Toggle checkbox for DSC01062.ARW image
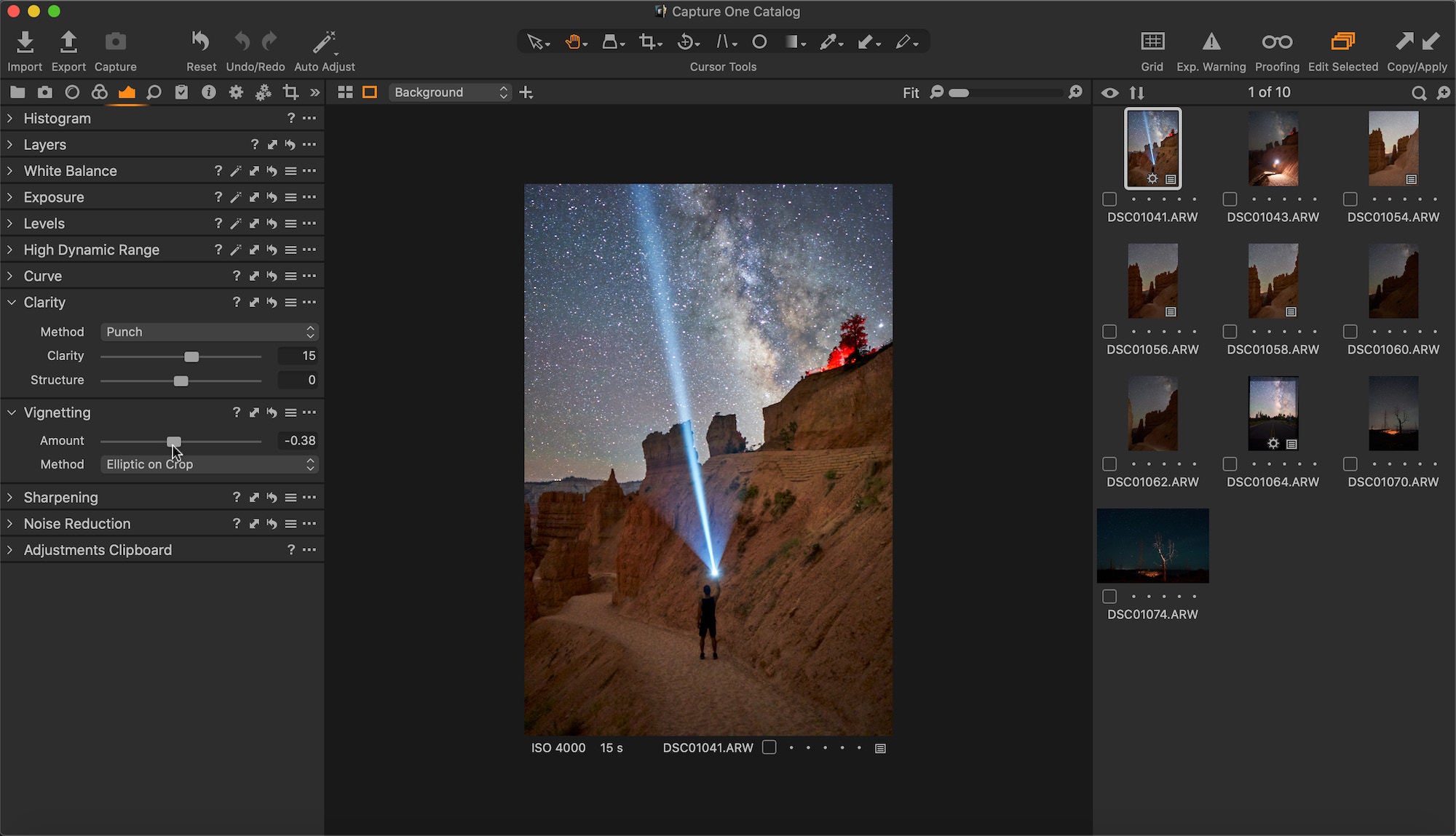Viewport: 1456px width, 836px height. [x=1109, y=463]
